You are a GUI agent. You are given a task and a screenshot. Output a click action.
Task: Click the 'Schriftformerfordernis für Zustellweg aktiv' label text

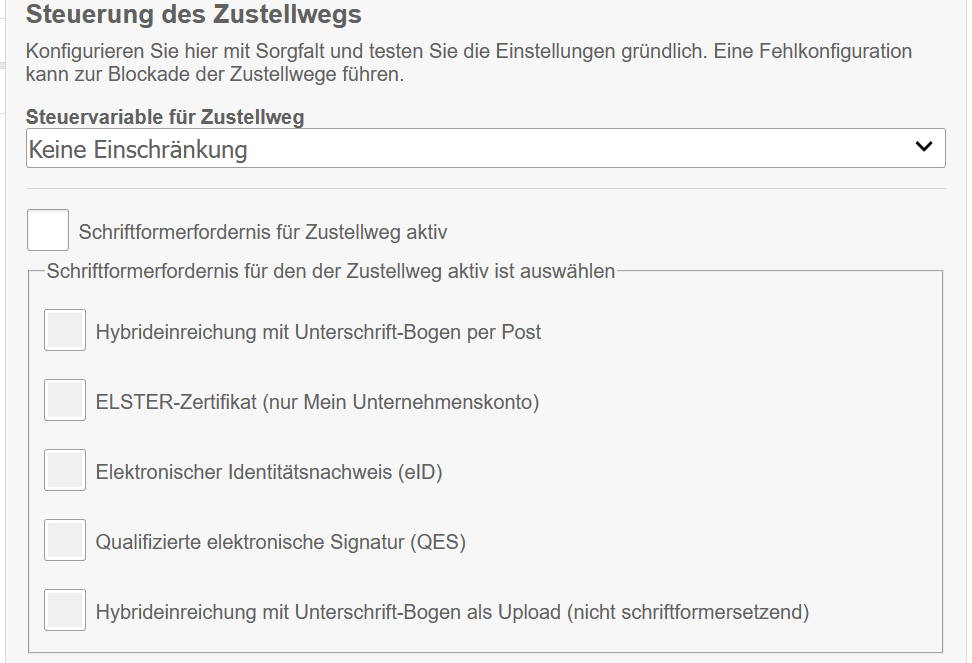click(x=263, y=232)
